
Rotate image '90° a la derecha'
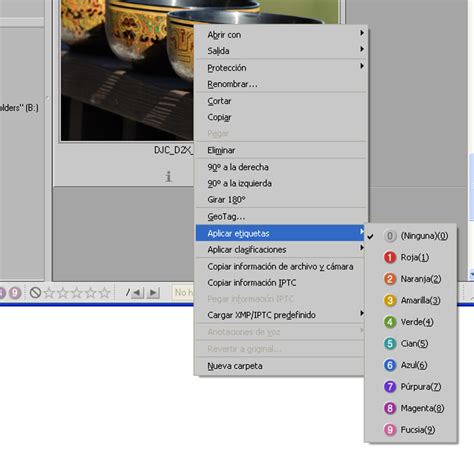click(281, 167)
